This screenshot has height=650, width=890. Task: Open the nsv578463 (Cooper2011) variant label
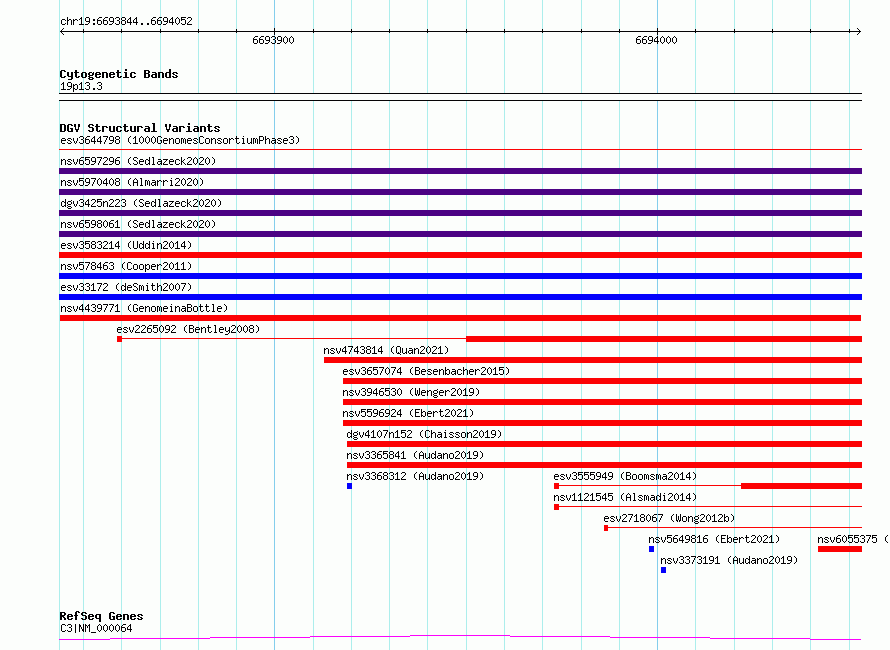(126, 266)
